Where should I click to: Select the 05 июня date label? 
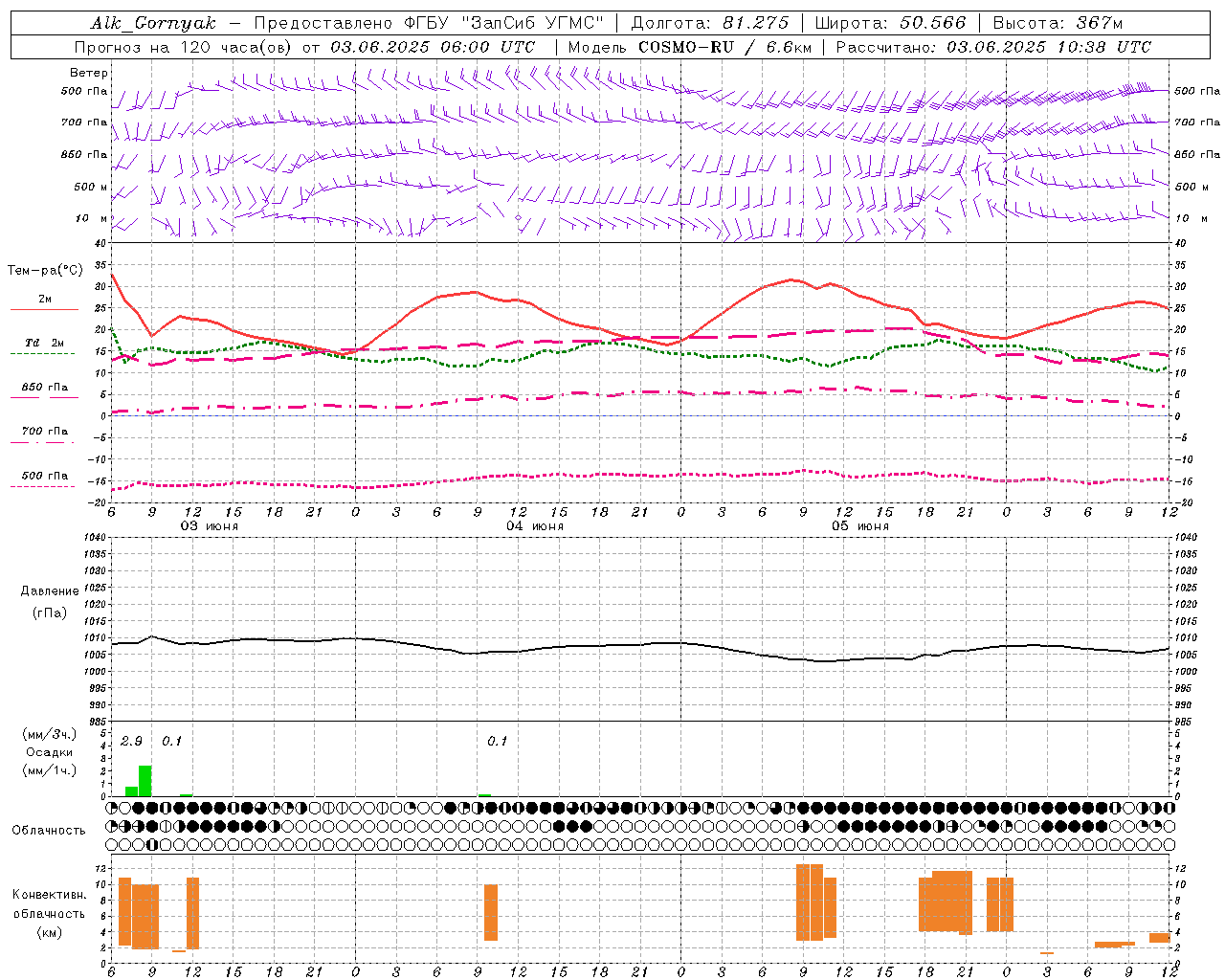click(860, 526)
